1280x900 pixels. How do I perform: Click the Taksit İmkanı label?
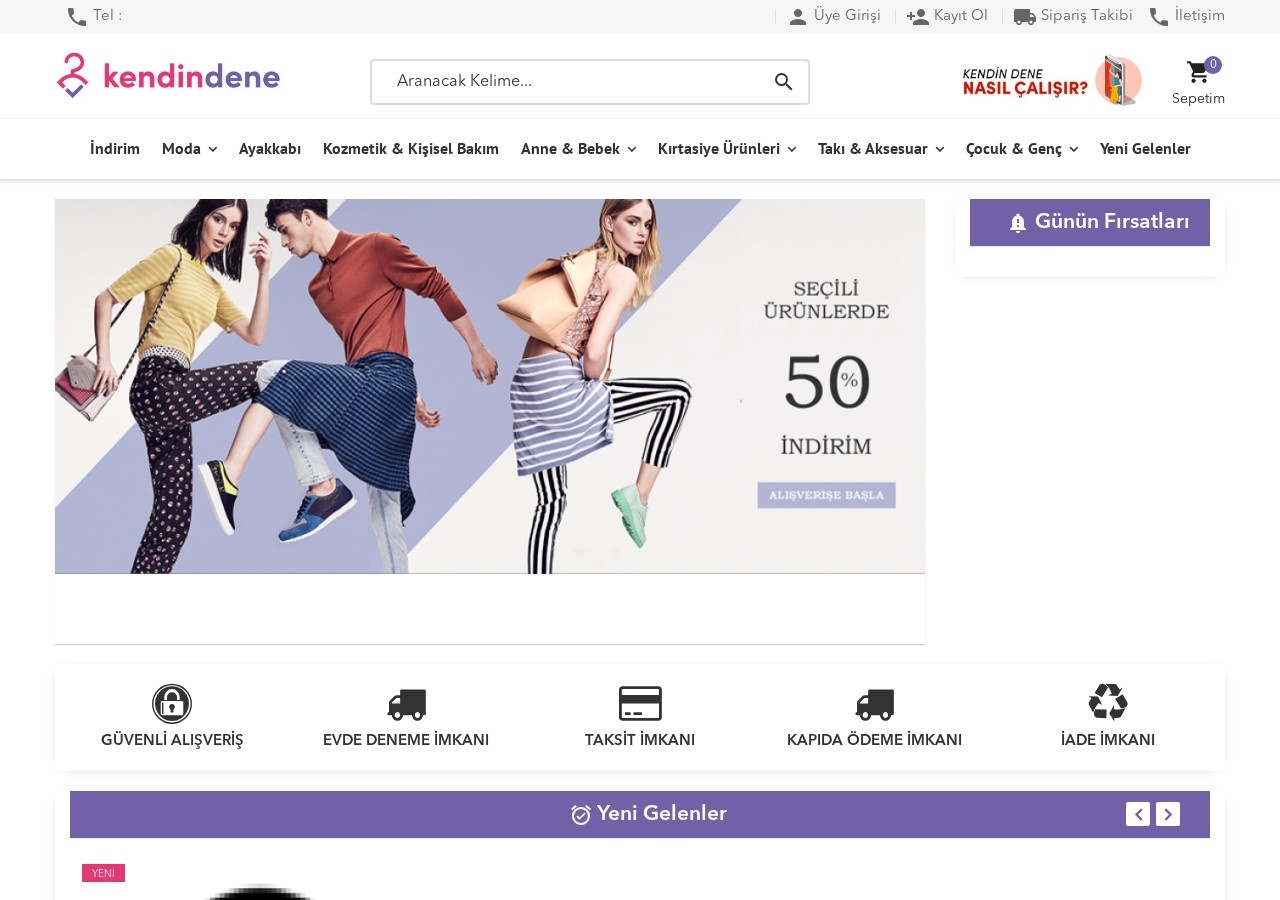click(x=640, y=741)
